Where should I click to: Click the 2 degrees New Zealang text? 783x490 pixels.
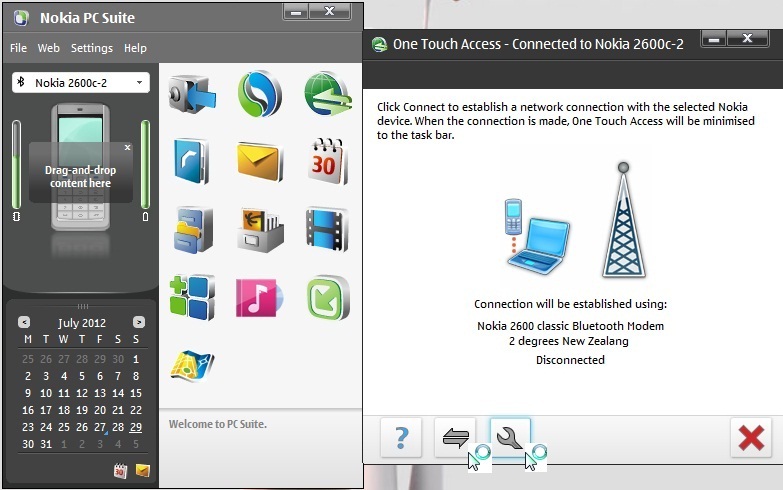[x=569, y=341]
